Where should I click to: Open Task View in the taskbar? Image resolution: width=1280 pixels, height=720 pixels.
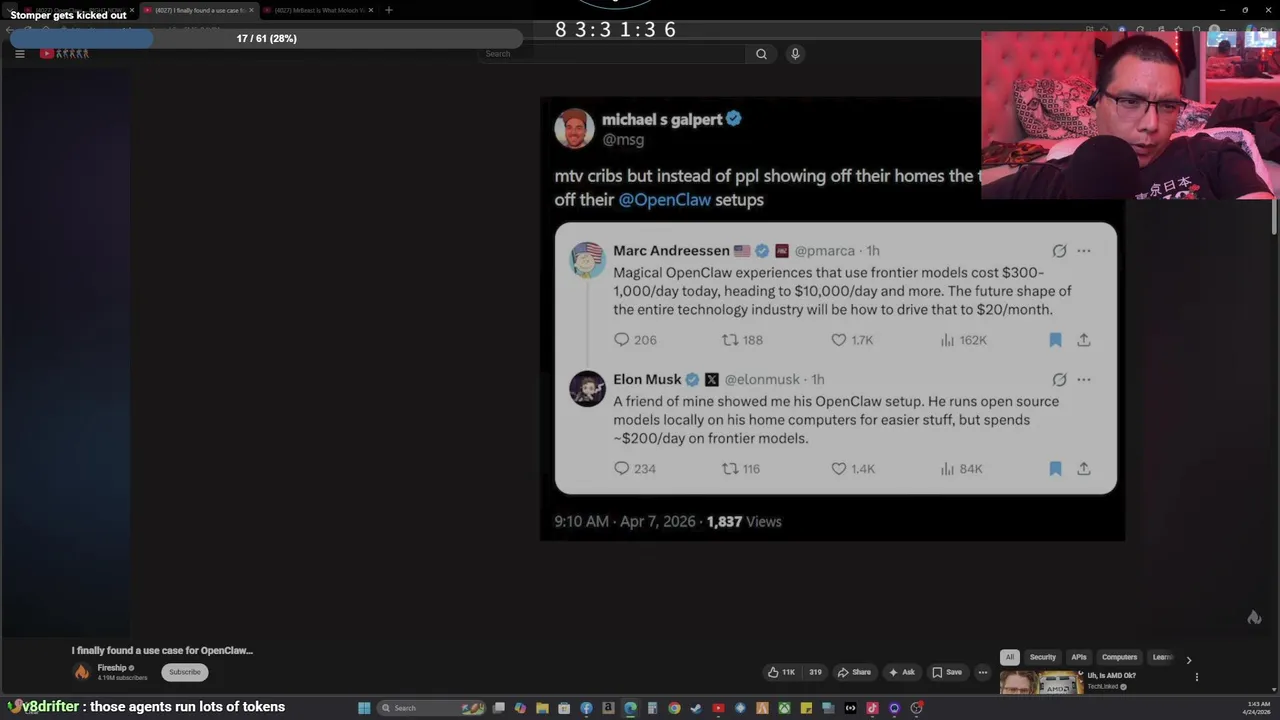(498, 708)
